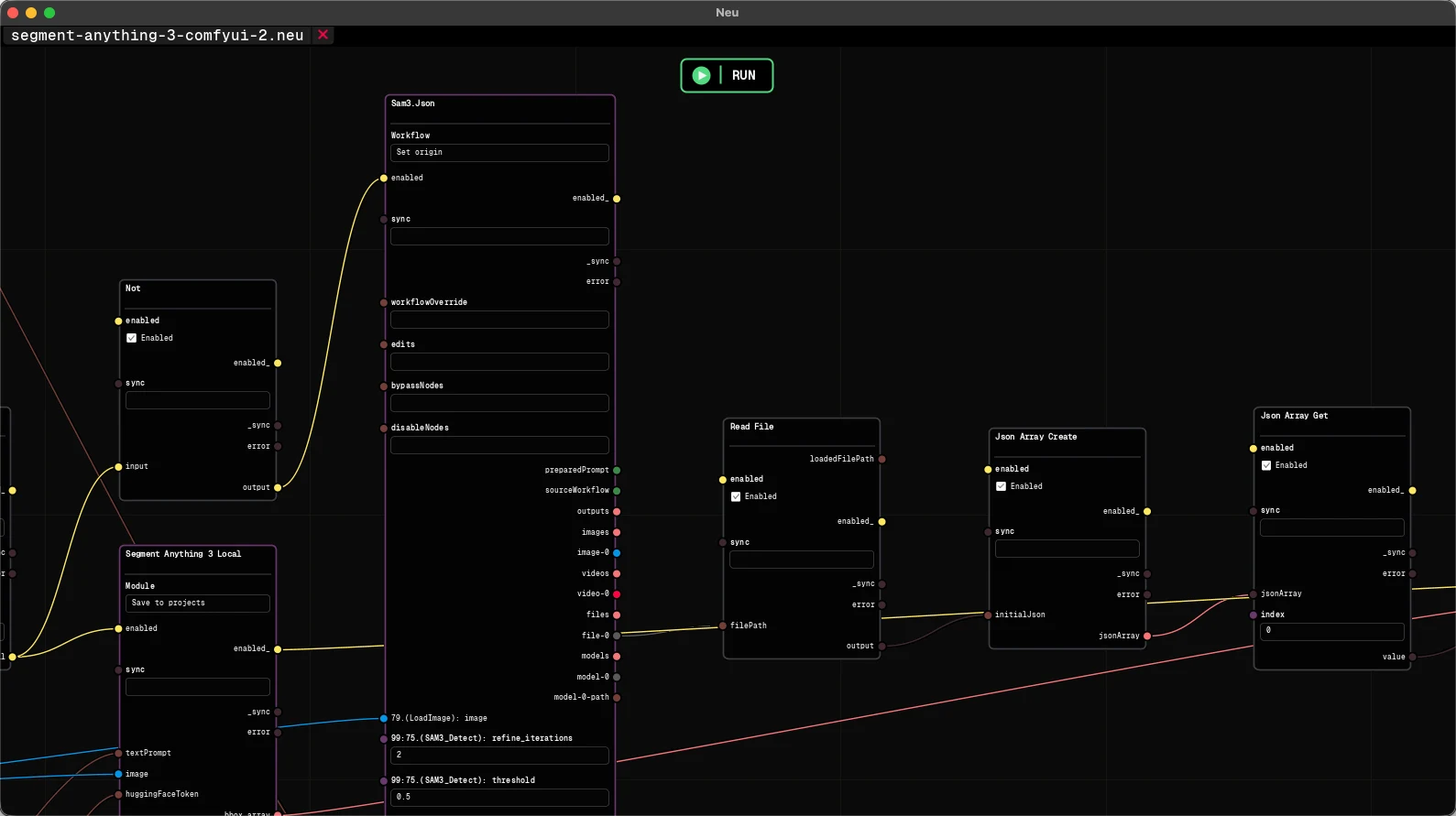Click the Not node input port
Image resolution: width=1456 pixels, height=816 pixels.
[118, 467]
